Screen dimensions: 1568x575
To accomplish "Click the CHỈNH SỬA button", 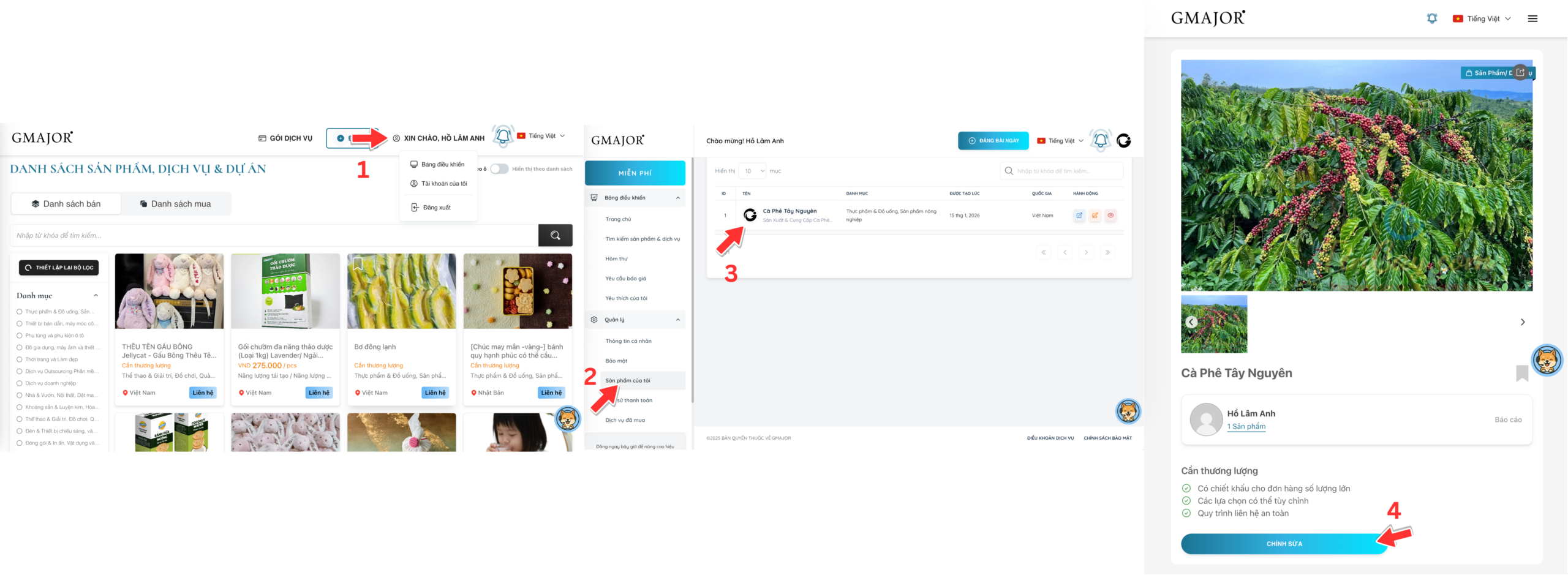I will (x=1284, y=544).
